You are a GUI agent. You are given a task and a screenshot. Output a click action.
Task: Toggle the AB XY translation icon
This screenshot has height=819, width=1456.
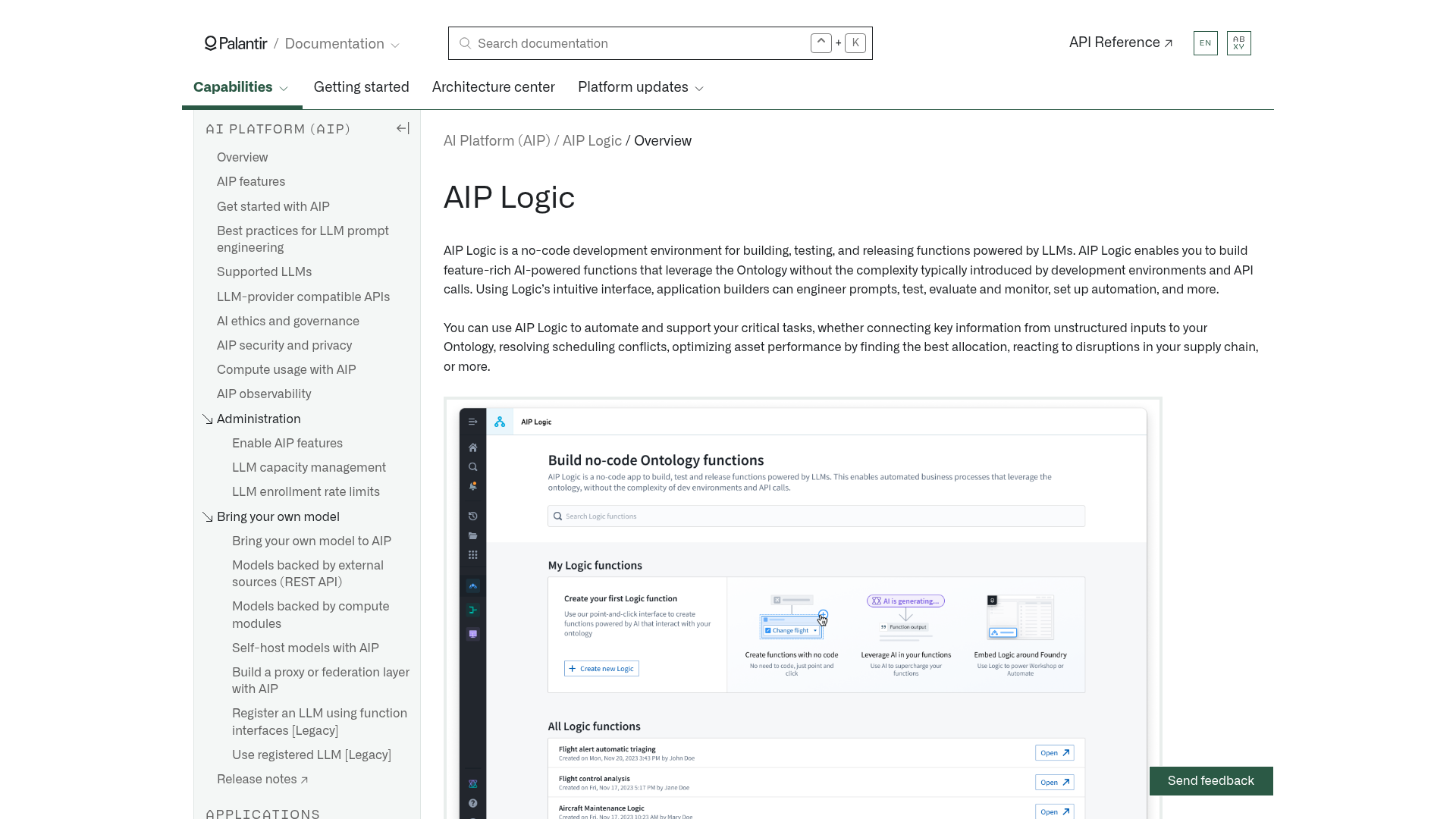point(1238,43)
